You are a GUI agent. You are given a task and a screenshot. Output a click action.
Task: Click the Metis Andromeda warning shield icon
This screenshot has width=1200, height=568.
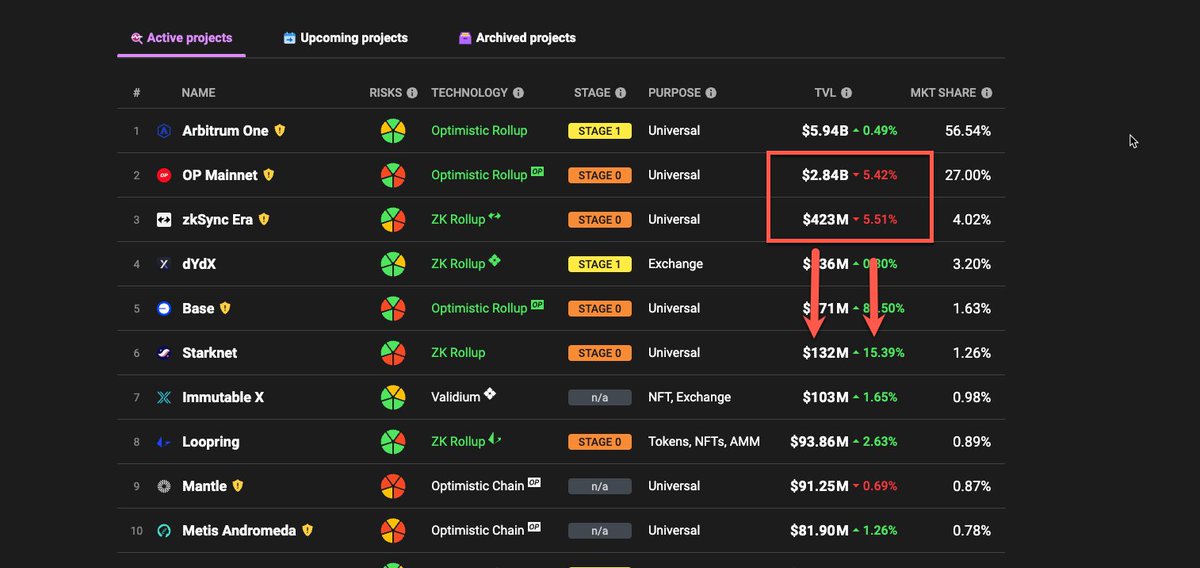click(308, 530)
